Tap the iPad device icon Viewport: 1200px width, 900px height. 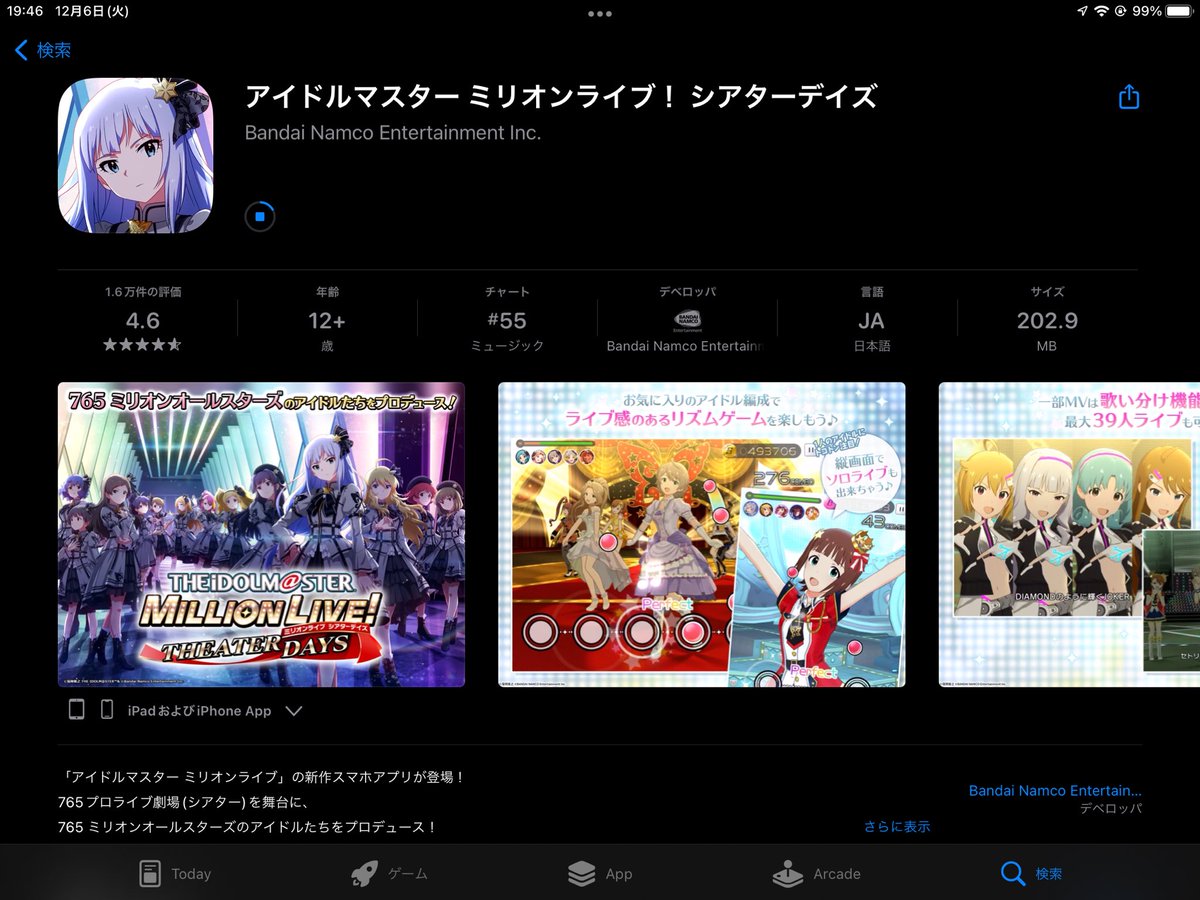[77, 710]
